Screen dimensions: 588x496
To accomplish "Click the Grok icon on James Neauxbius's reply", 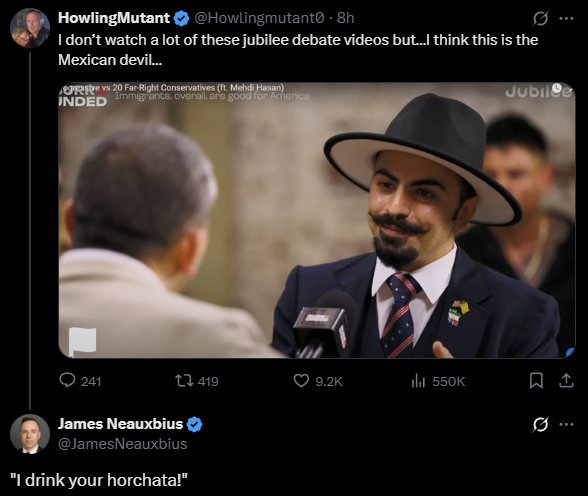I will pyautogui.click(x=540, y=424).
